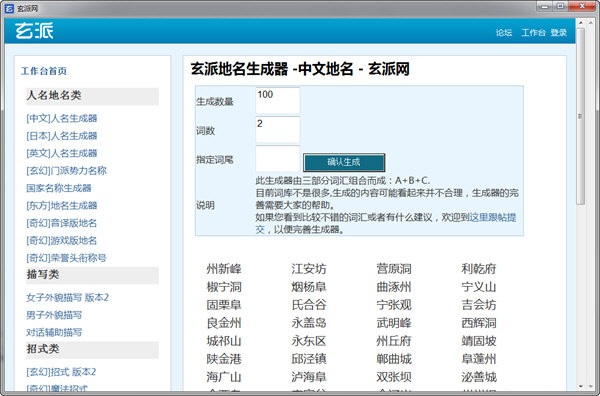Select generated name 江安坊
The image size is (600, 396).
(309, 269)
